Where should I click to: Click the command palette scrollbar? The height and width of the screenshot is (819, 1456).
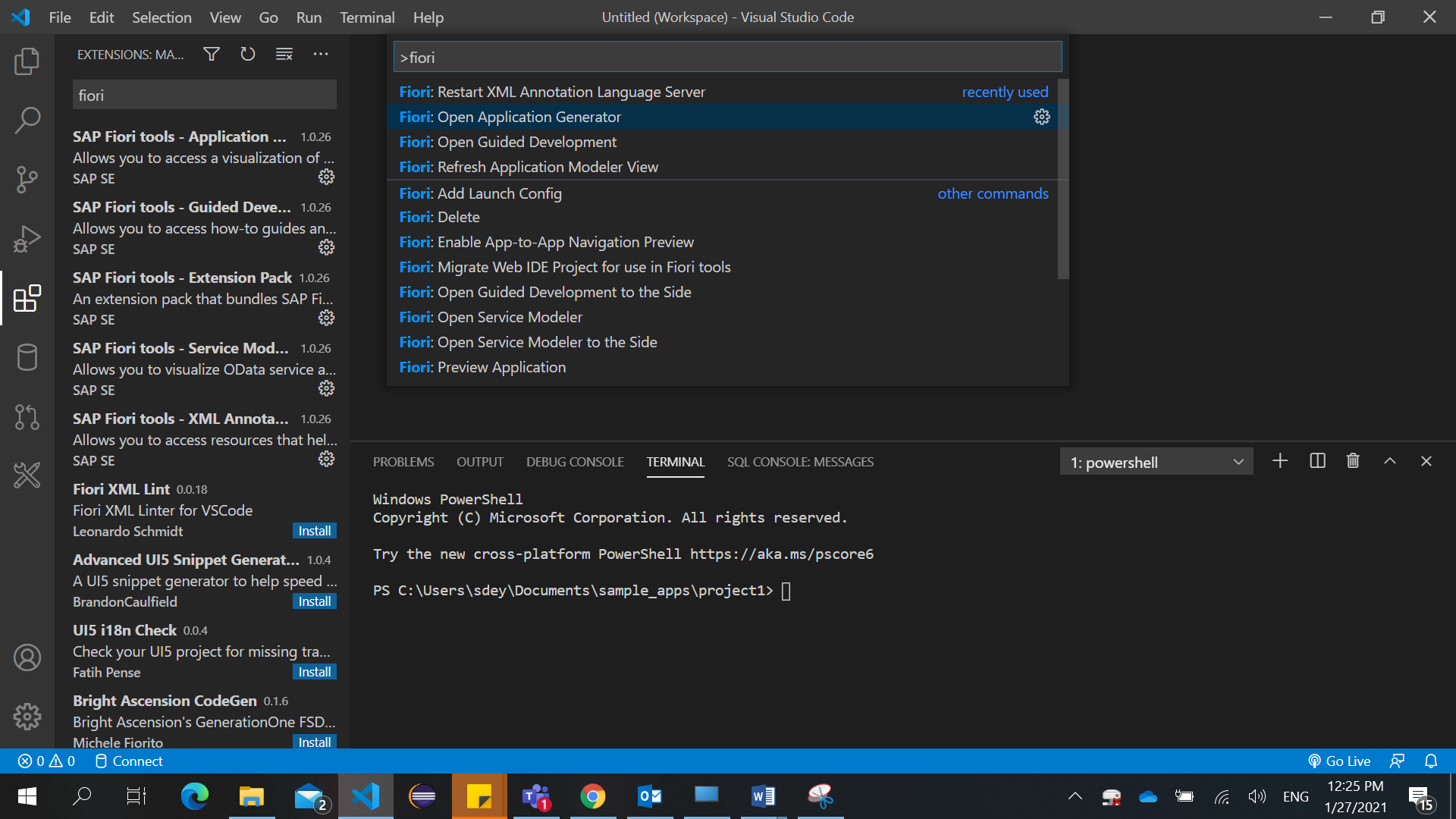pos(1063,178)
